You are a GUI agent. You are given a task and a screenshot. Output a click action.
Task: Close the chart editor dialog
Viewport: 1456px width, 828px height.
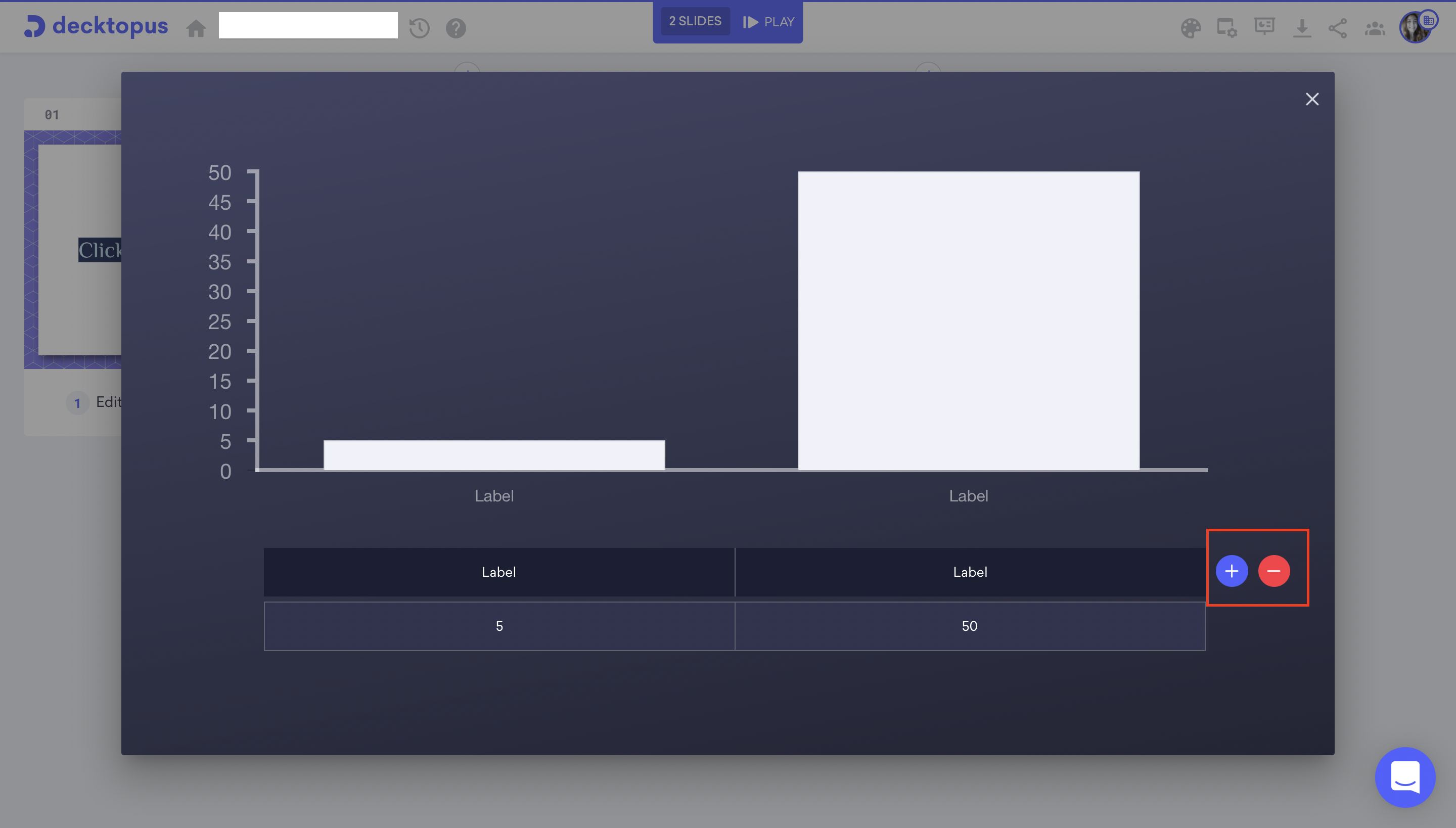[x=1312, y=99]
